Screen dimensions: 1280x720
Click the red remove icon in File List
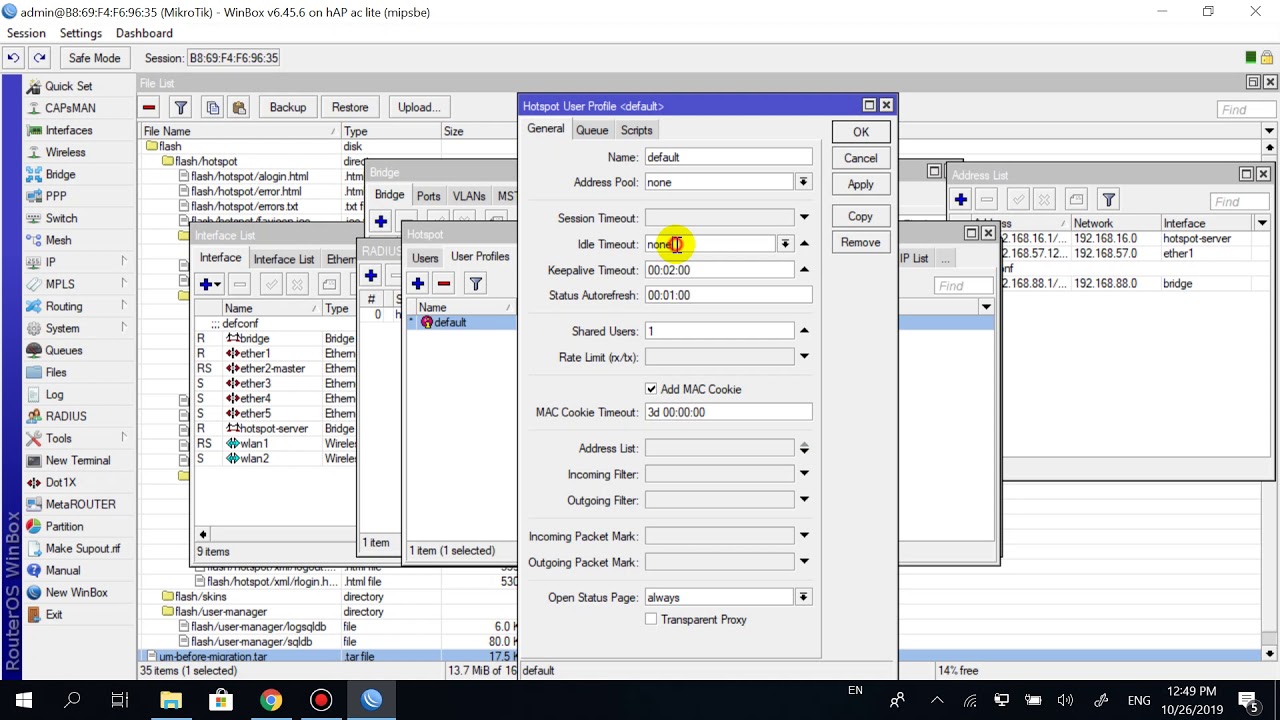pyautogui.click(x=149, y=107)
